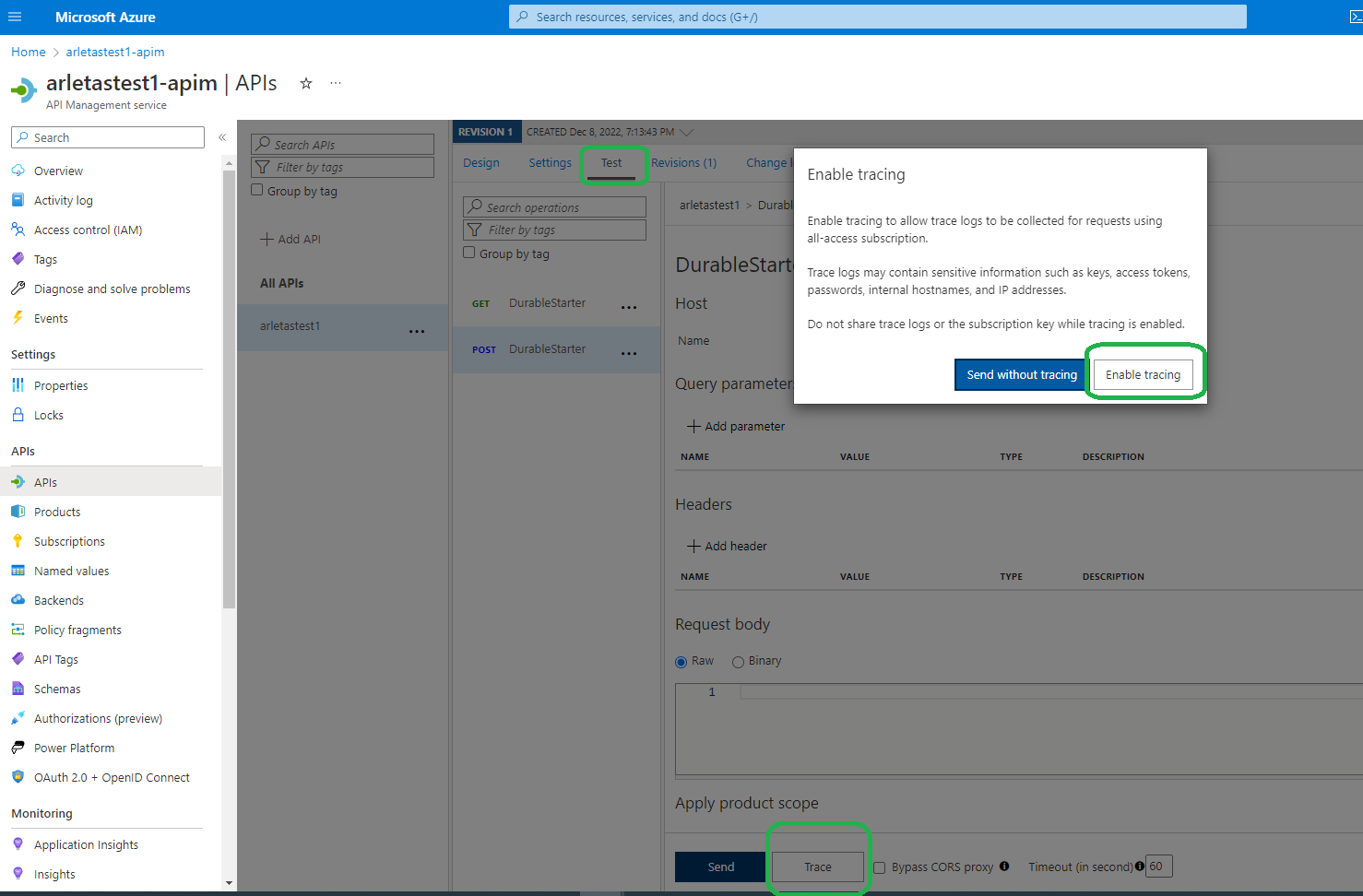Click the sidebar Search field
The width and height of the screenshot is (1363, 896).
(108, 137)
